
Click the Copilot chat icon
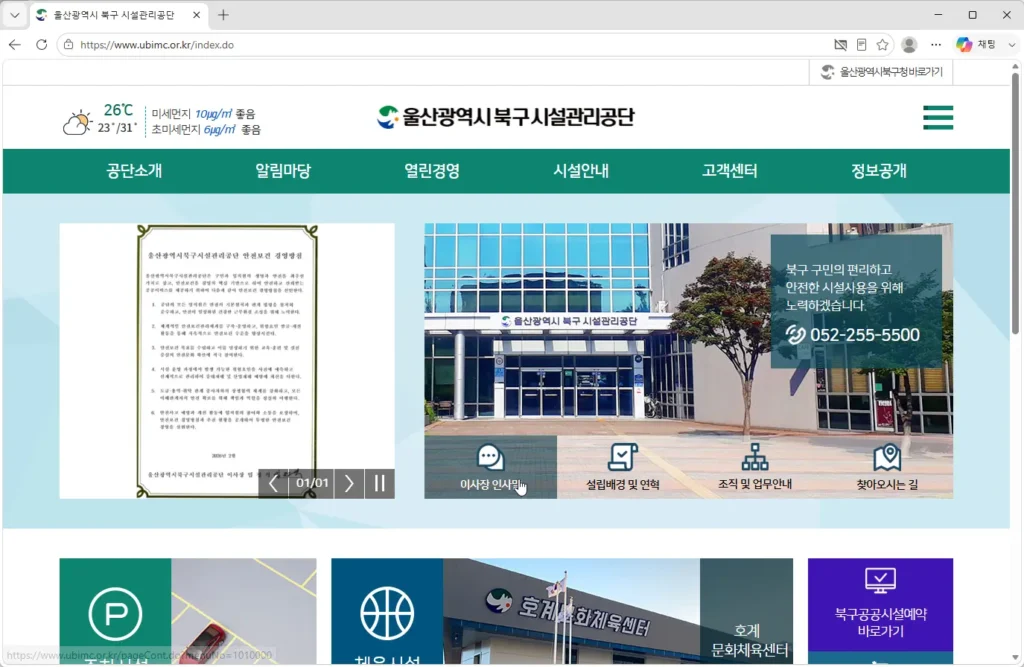[964, 44]
